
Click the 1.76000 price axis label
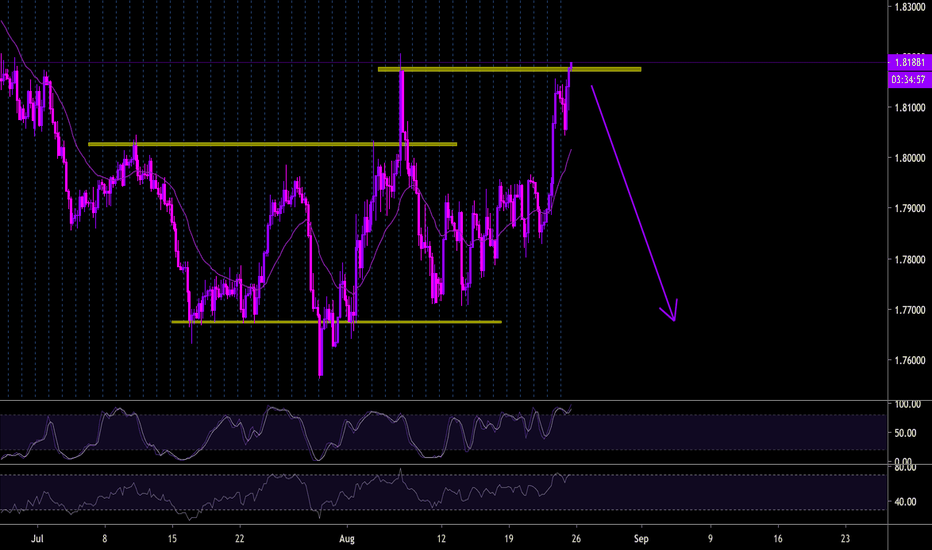910,360
